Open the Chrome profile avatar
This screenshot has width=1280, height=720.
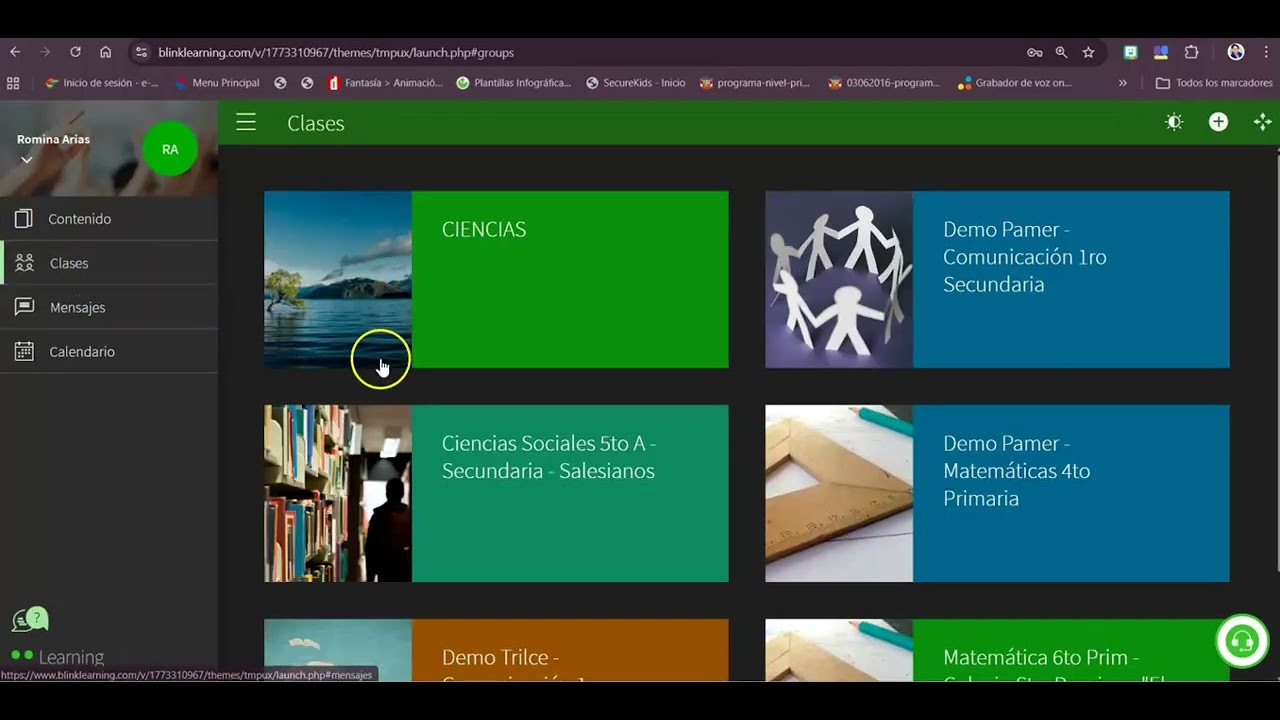[1236, 52]
